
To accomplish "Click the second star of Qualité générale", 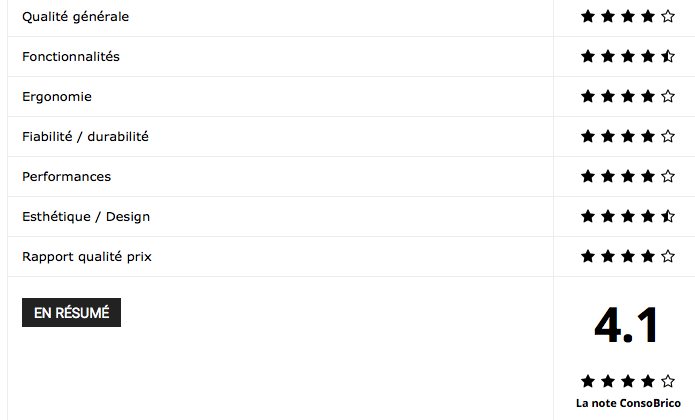I will [608, 16].
